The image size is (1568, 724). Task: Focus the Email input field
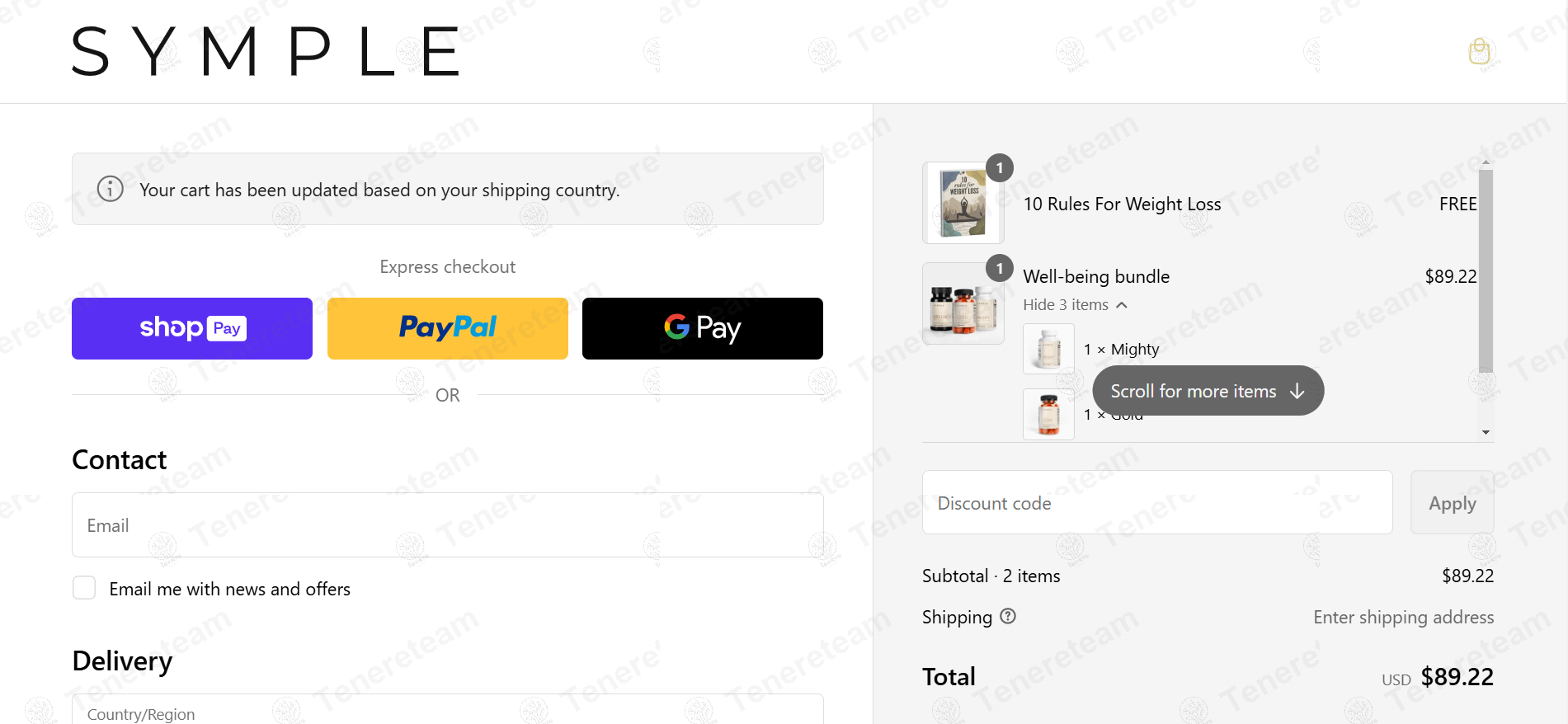tap(447, 525)
